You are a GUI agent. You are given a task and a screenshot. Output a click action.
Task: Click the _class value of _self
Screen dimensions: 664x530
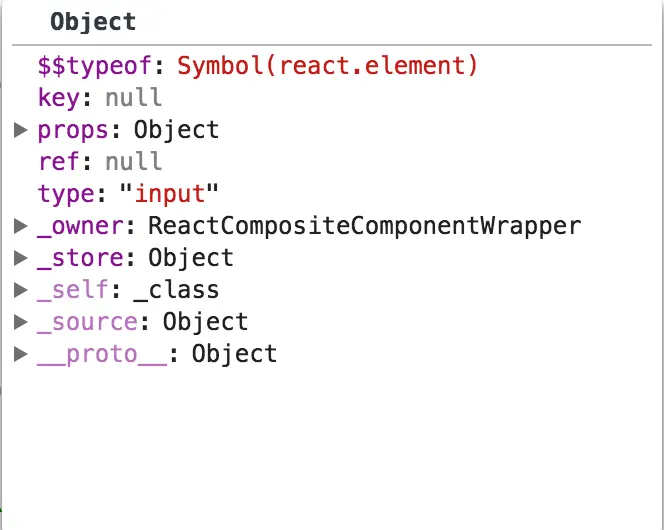point(176,291)
